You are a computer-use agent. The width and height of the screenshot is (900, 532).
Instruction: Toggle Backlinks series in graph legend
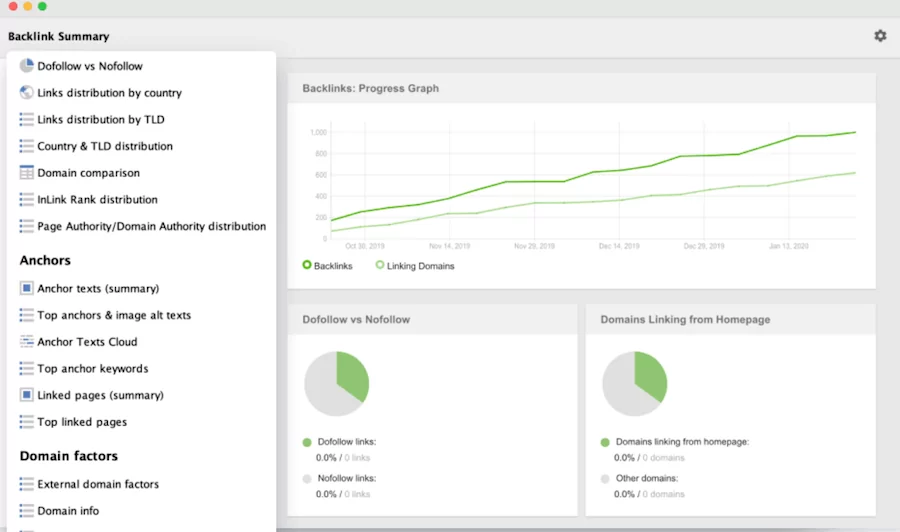(327, 266)
